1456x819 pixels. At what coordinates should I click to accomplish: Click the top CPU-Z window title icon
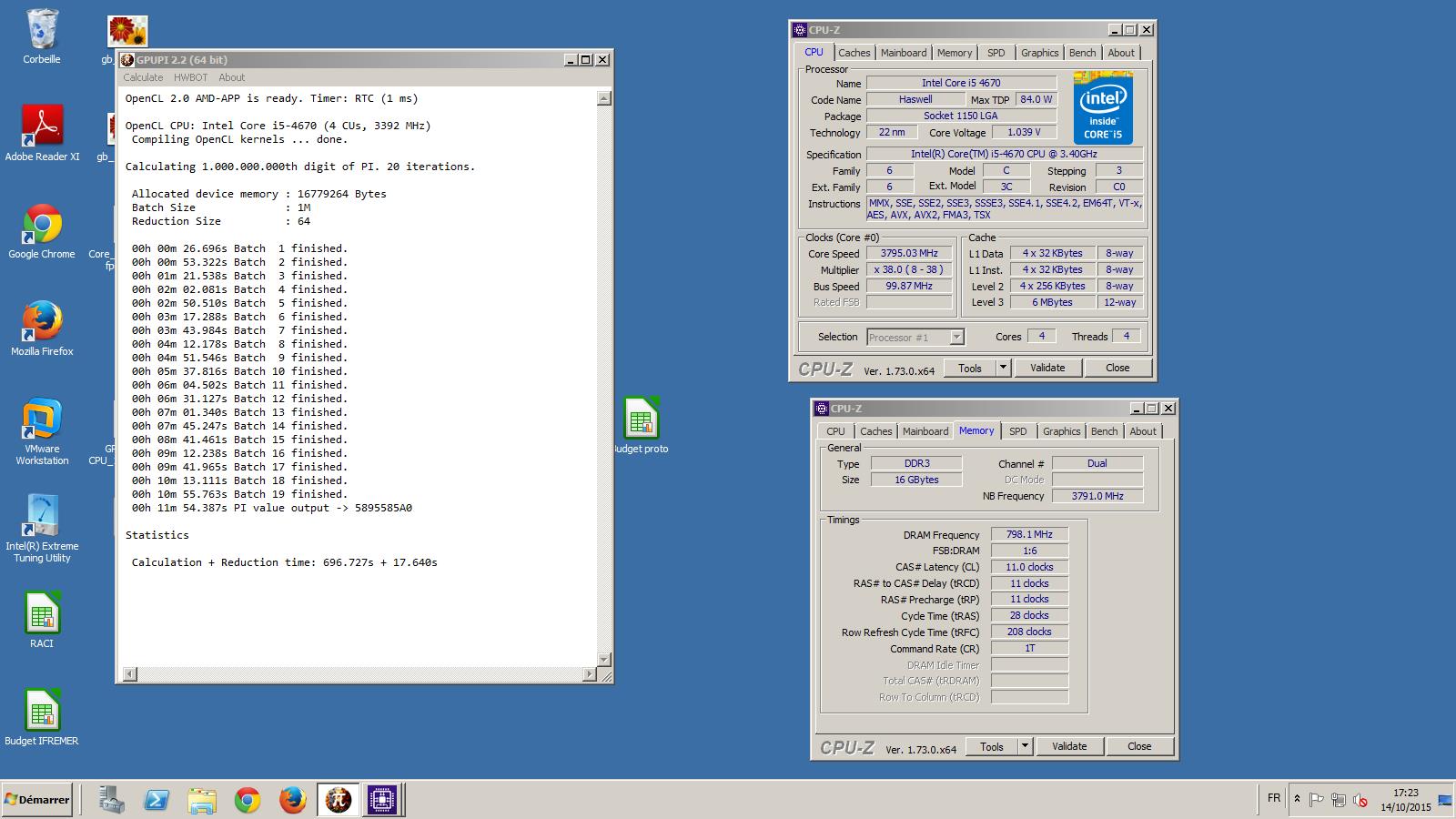[800, 30]
